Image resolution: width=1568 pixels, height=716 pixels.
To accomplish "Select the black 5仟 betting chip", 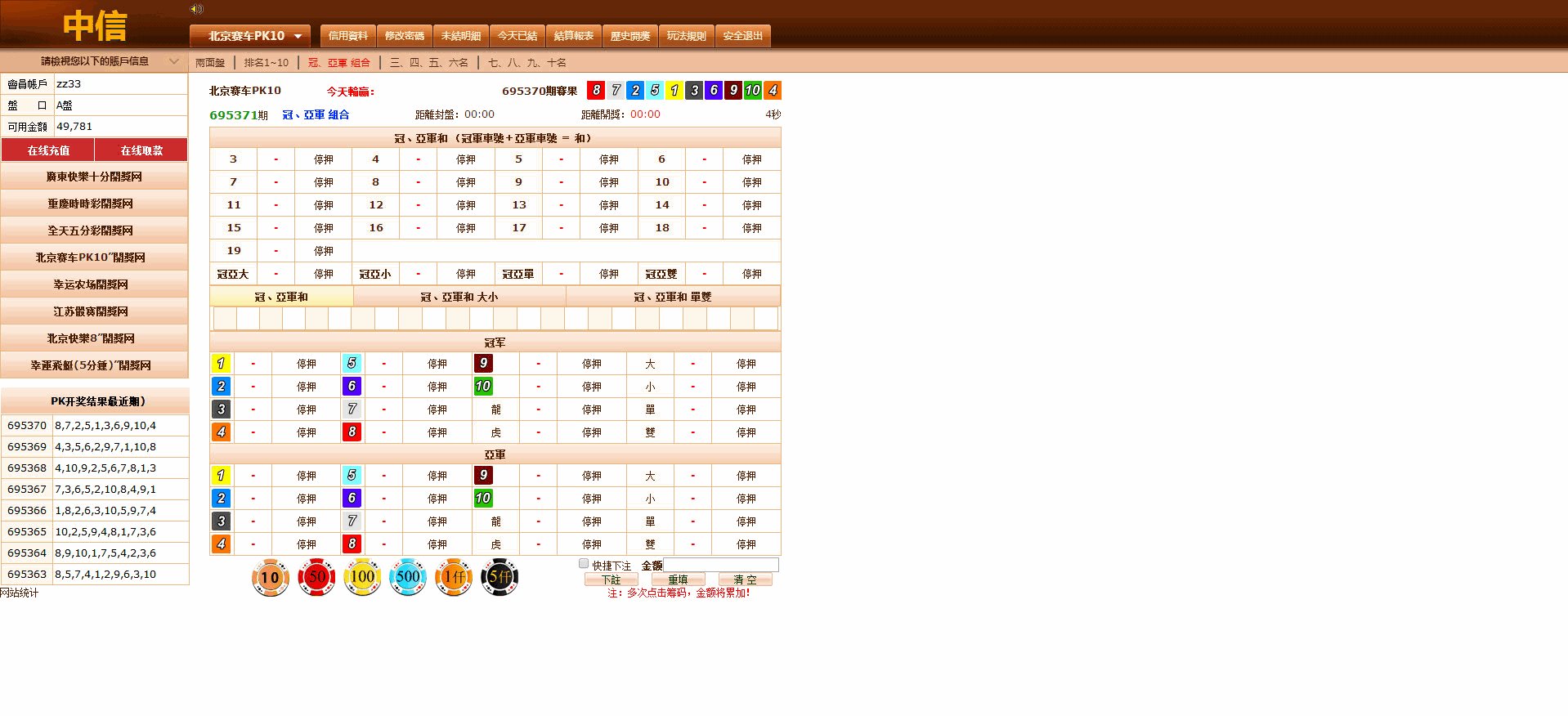I will (x=500, y=578).
